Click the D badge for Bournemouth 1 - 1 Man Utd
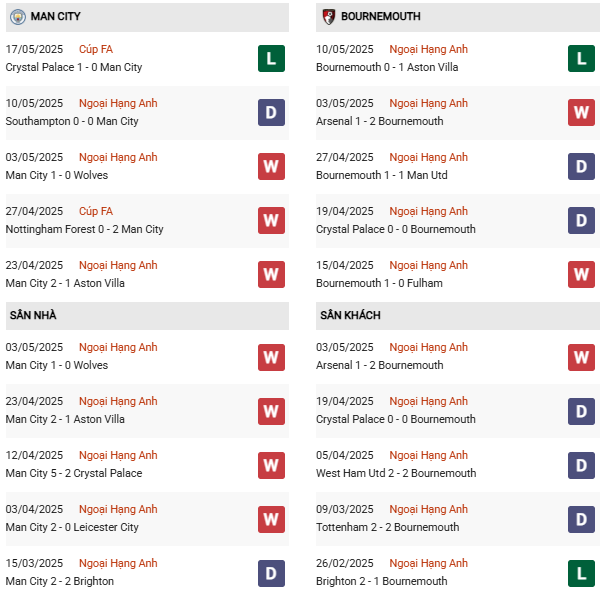 582,167
